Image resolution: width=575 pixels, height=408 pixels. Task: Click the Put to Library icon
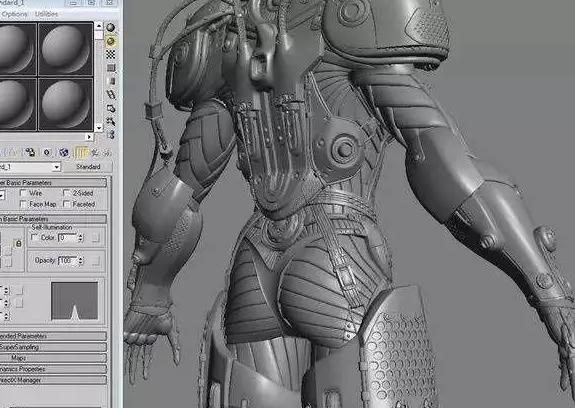point(30,152)
